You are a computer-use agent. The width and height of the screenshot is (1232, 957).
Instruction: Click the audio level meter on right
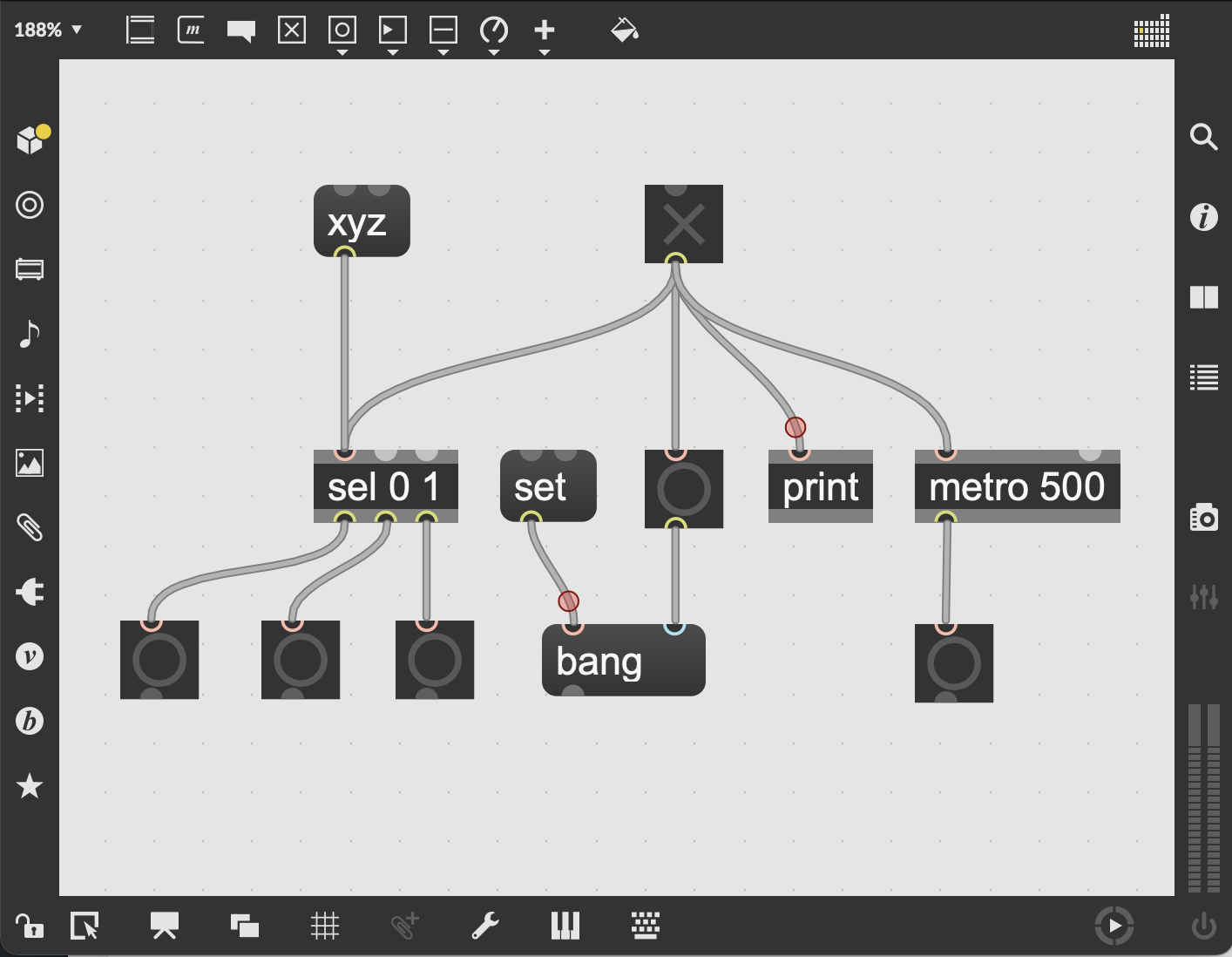[1203, 797]
